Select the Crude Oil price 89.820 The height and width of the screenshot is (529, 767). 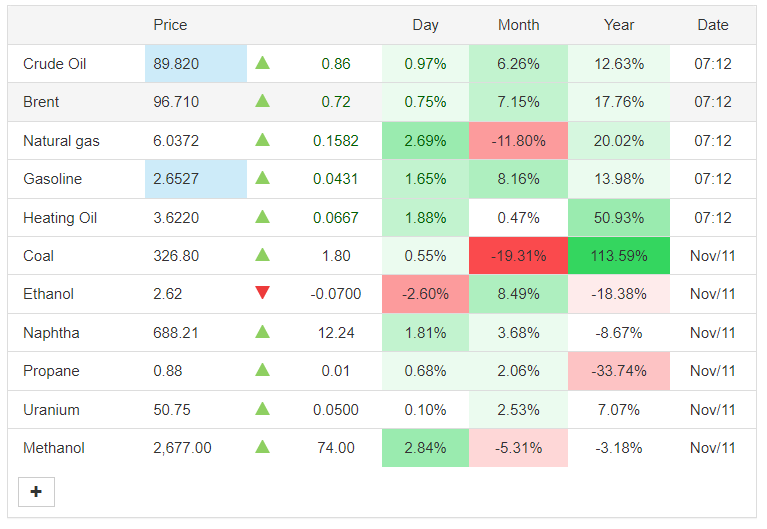[x=176, y=64]
